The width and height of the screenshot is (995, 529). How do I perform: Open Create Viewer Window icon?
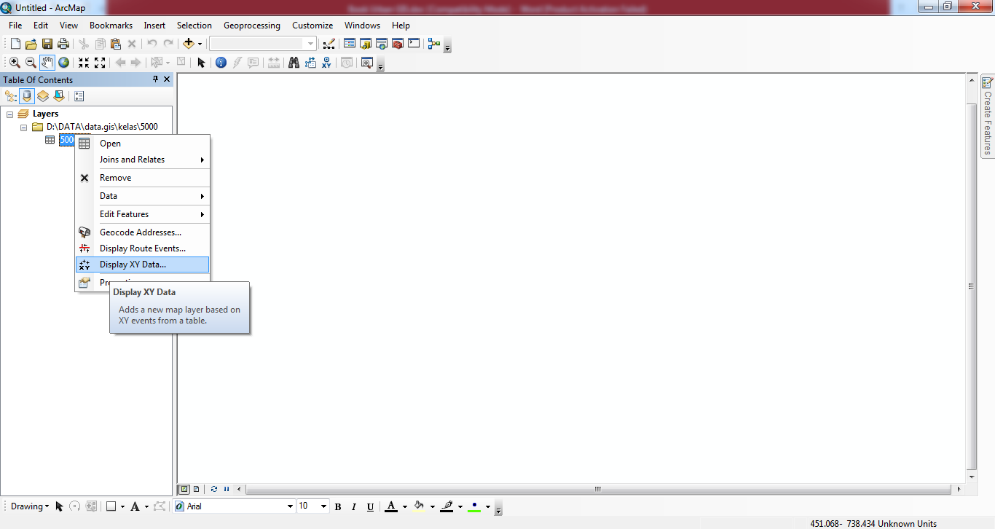pyautogui.click(x=366, y=62)
